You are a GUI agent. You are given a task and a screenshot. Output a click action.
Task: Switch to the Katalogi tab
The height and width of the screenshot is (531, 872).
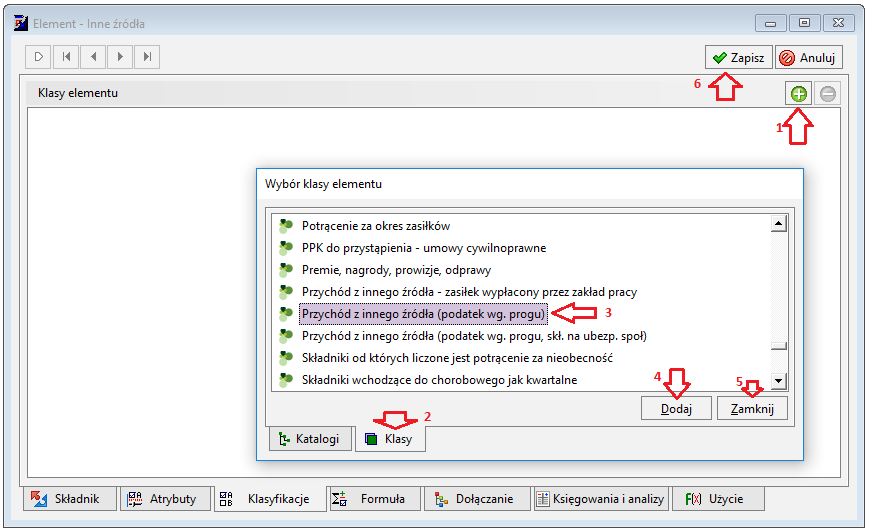(311, 439)
